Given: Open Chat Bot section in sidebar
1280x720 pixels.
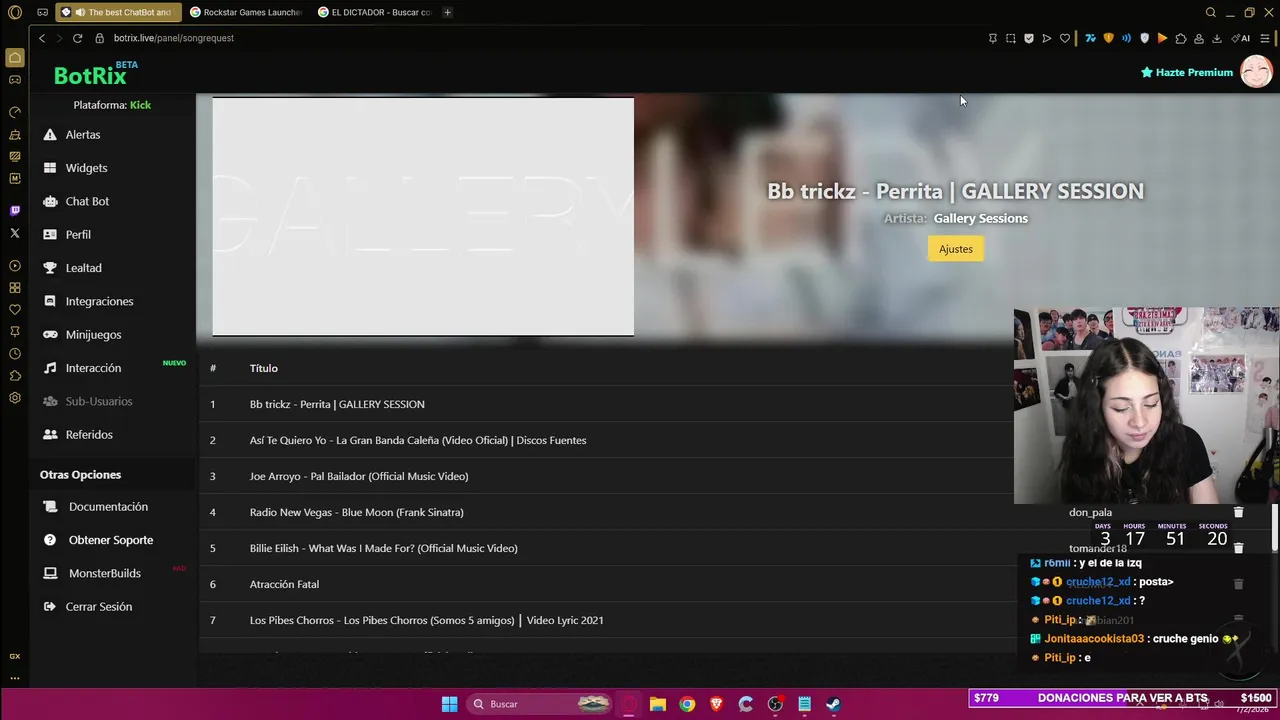Looking at the screenshot, I should (87, 201).
